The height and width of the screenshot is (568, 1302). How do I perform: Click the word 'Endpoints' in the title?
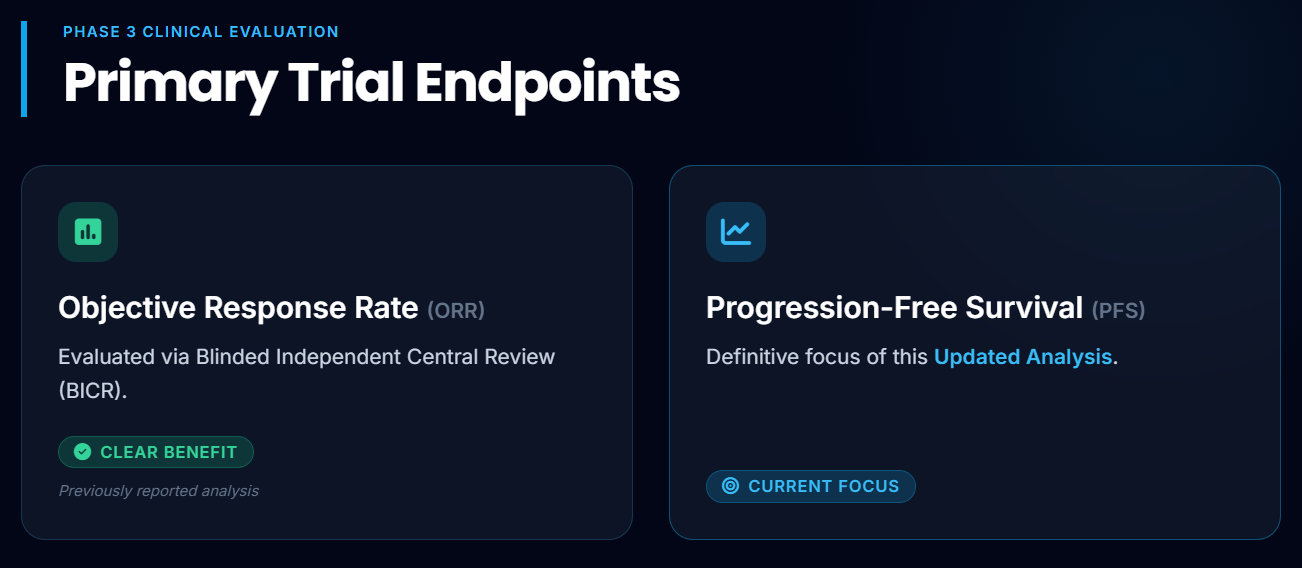[547, 84]
